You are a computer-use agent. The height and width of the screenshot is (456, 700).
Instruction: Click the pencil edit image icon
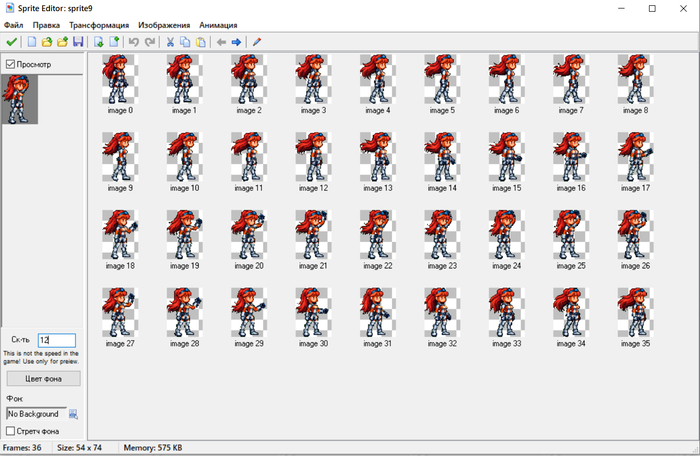click(x=257, y=42)
